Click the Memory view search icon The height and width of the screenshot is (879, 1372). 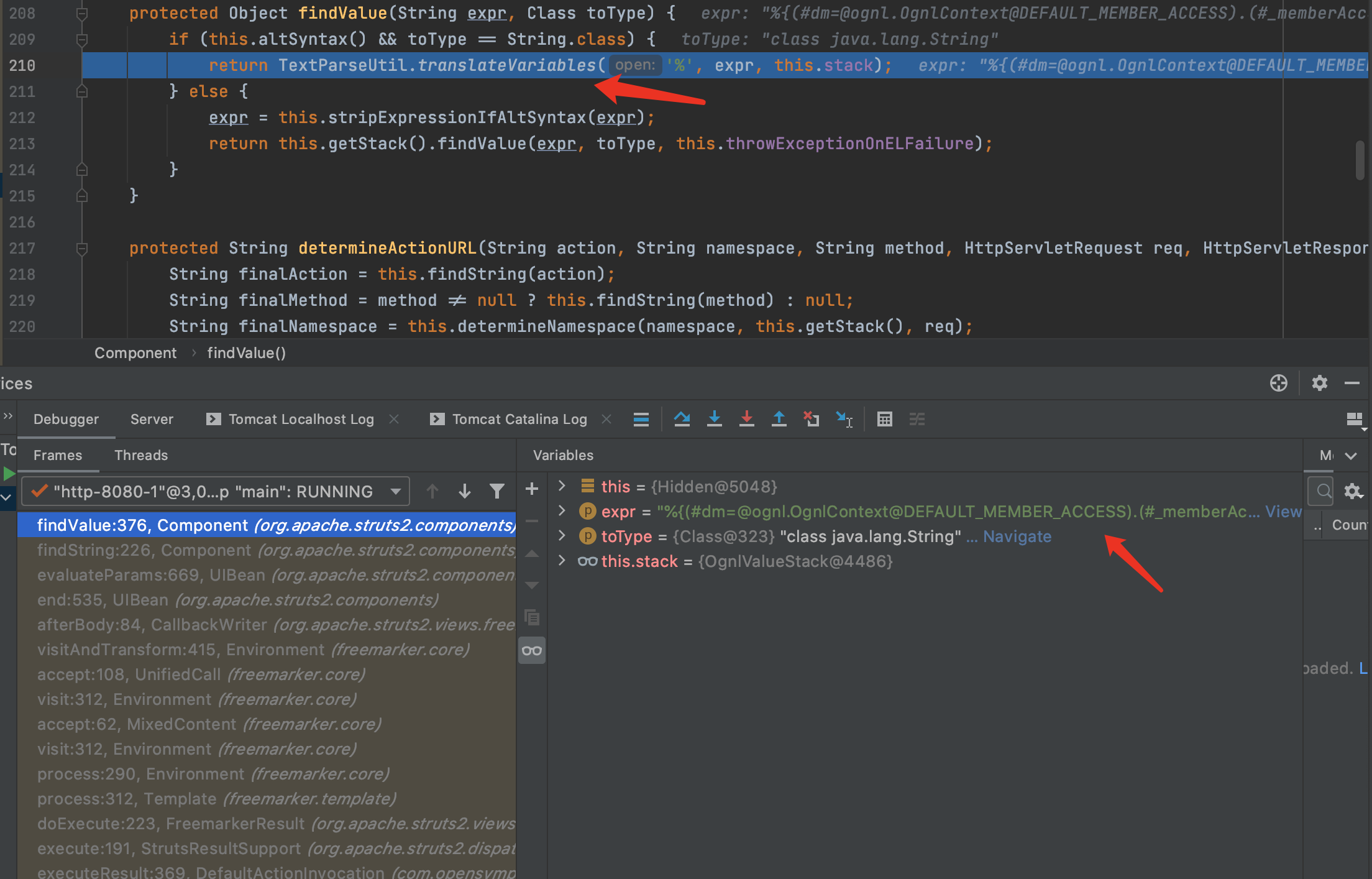coord(1324,491)
